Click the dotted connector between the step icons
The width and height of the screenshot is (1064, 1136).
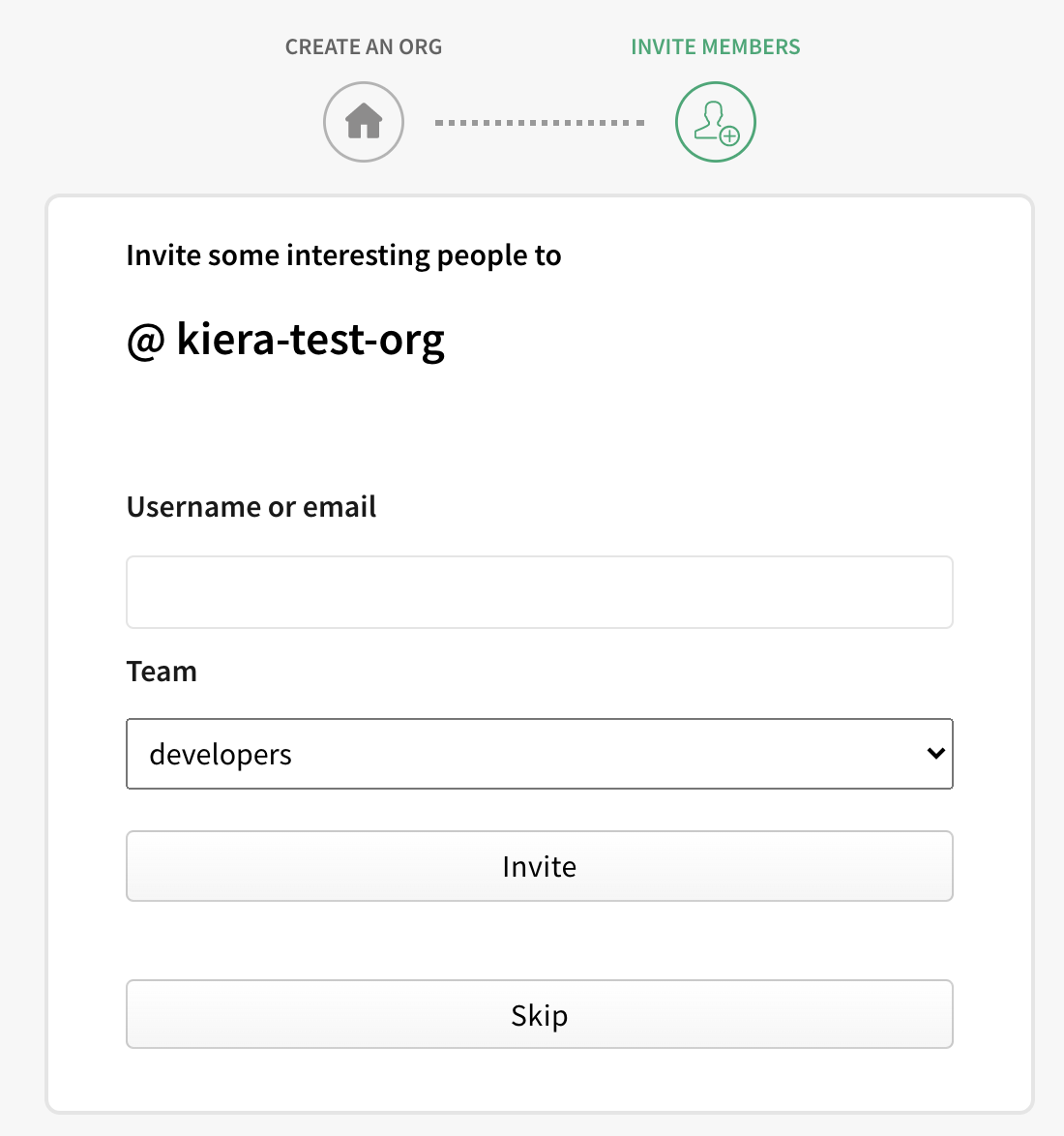(x=539, y=122)
